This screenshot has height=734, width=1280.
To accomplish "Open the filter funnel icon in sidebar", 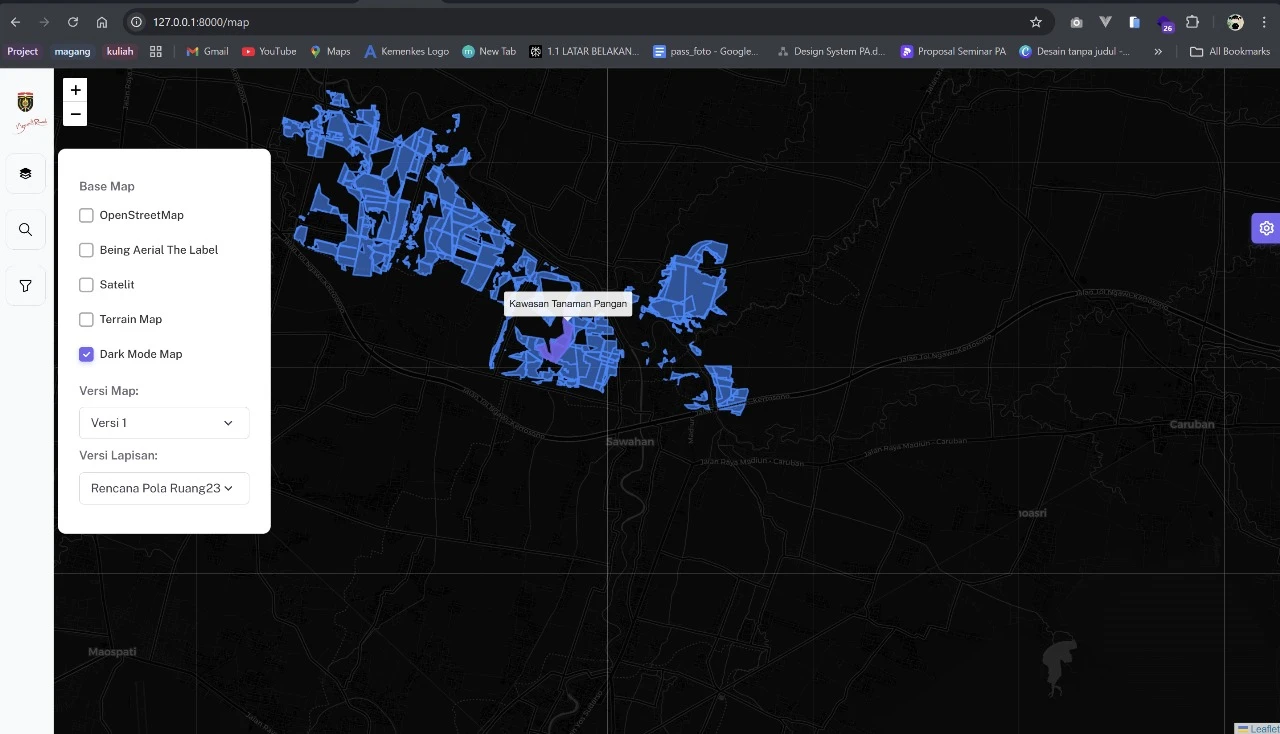I will tap(26, 286).
